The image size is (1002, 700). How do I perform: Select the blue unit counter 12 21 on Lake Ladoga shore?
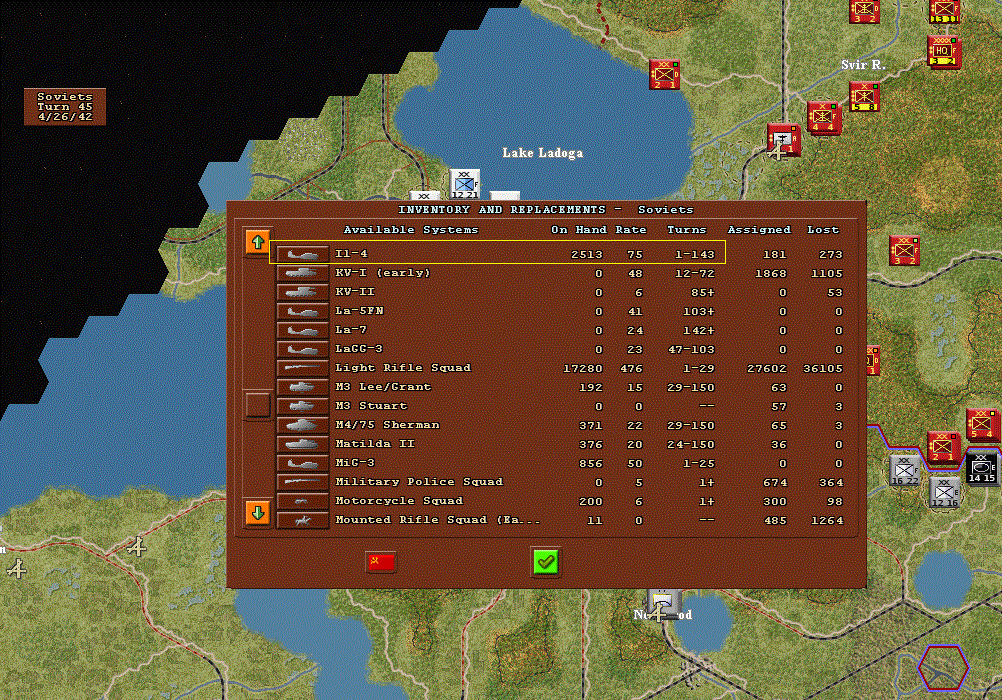(465, 185)
